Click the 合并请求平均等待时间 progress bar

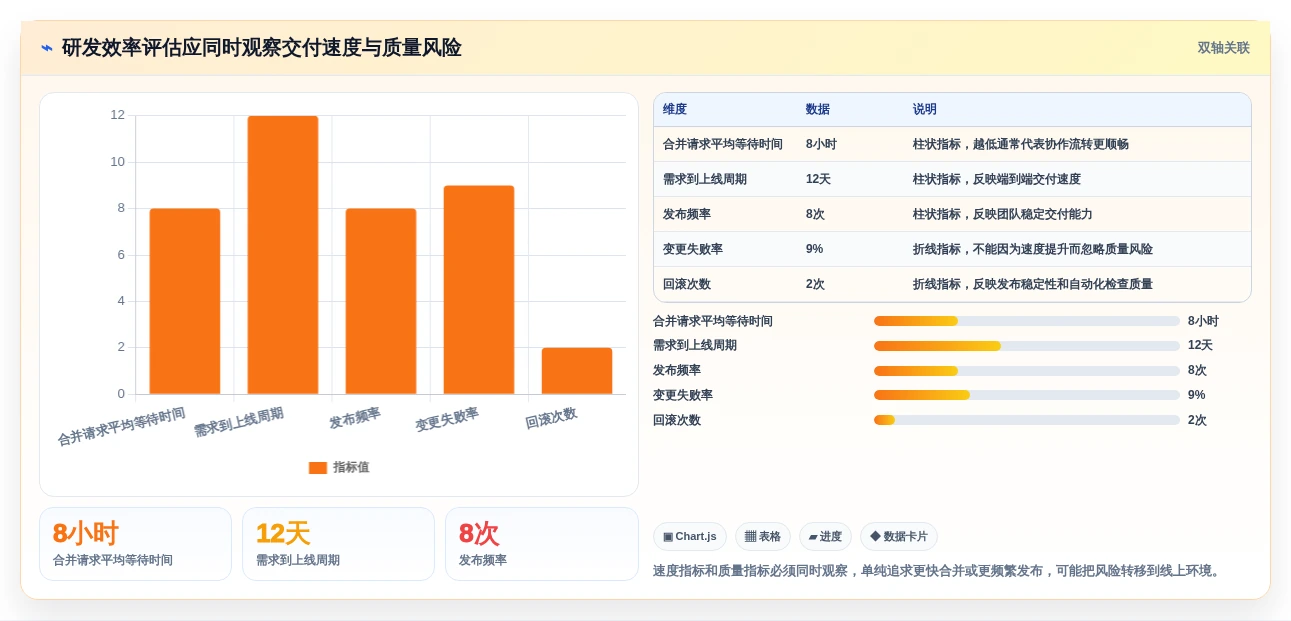pos(1027,321)
